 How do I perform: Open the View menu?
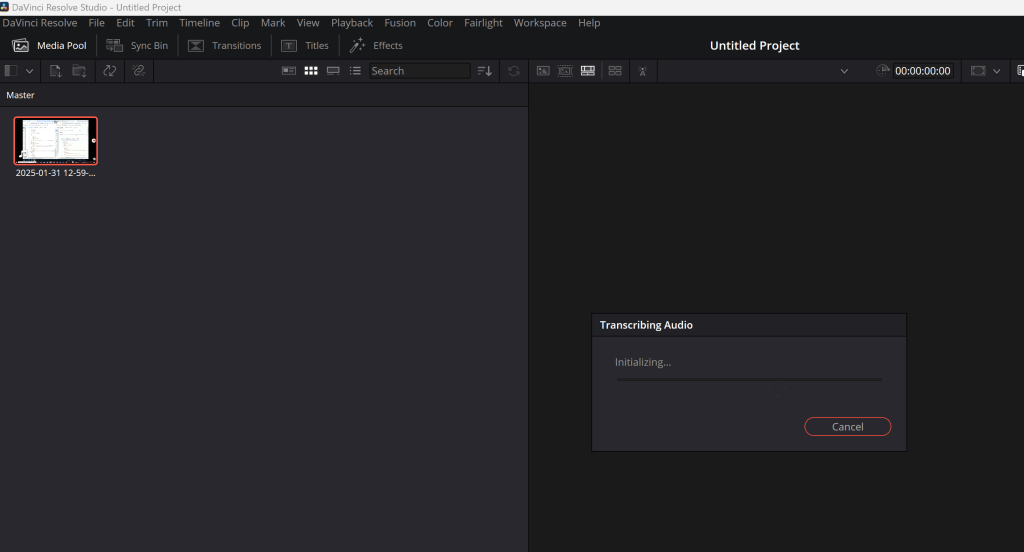[x=308, y=23]
